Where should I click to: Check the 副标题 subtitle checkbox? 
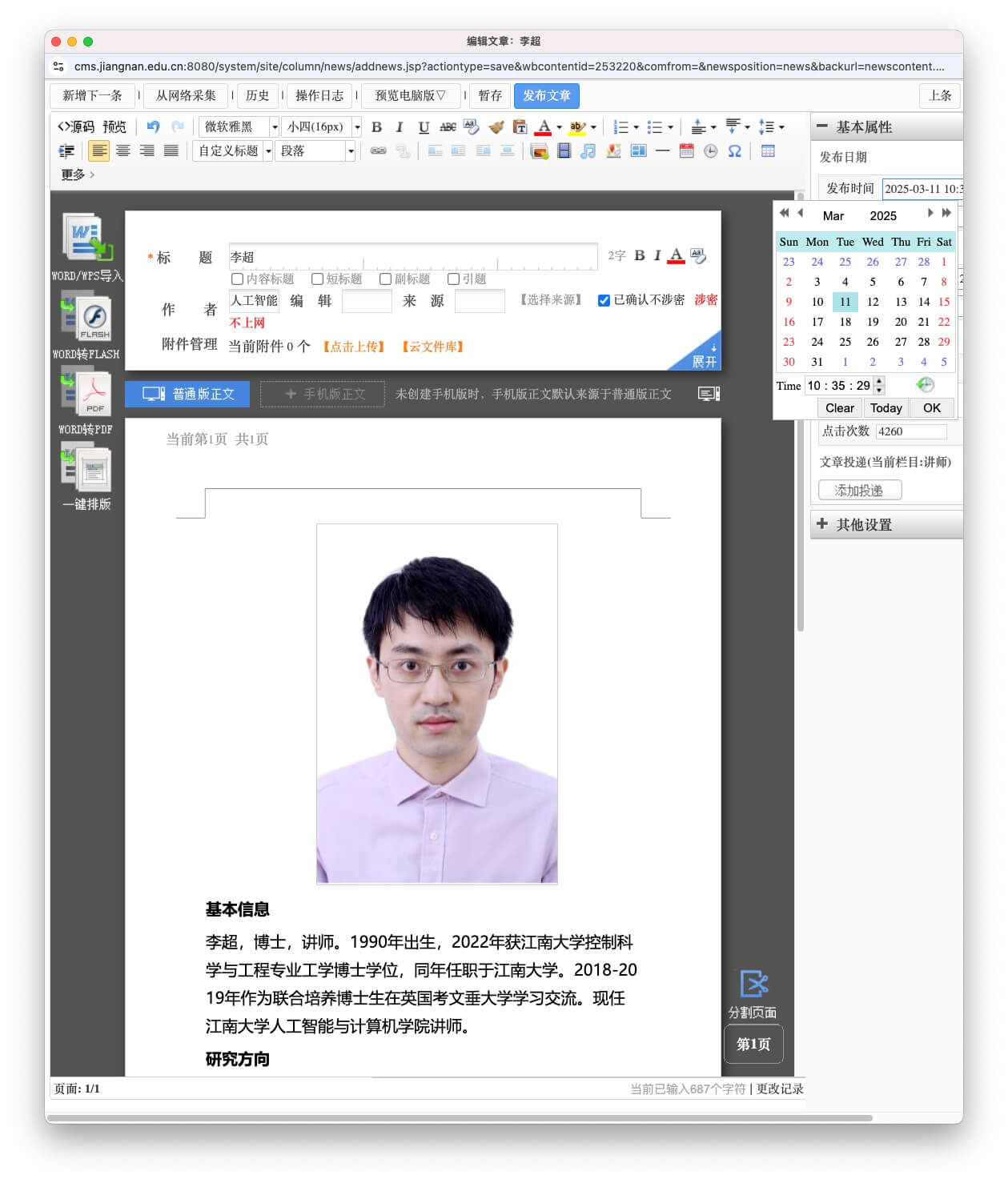pyautogui.click(x=385, y=279)
